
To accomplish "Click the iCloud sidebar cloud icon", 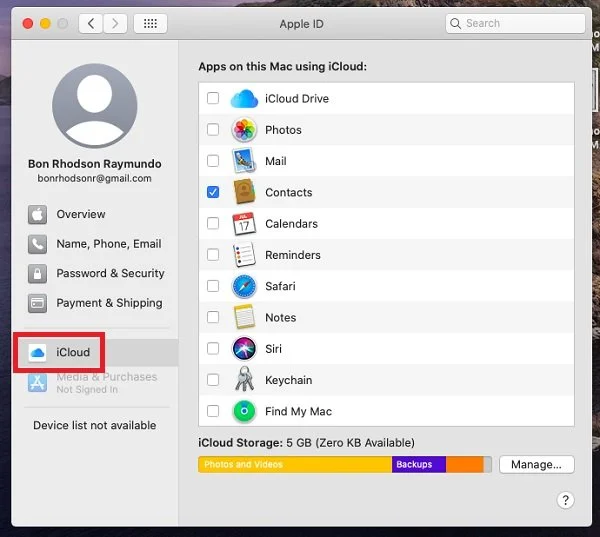I will click(38, 352).
